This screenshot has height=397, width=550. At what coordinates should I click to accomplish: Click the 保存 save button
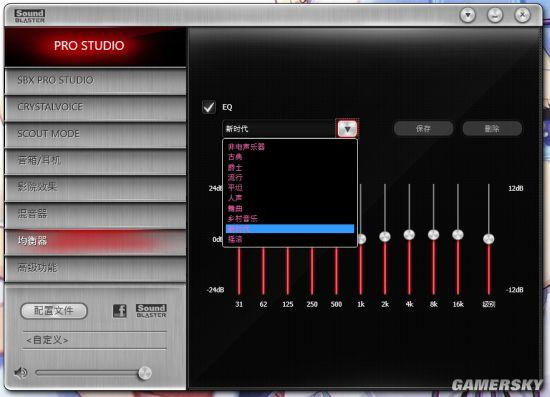pos(423,129)
